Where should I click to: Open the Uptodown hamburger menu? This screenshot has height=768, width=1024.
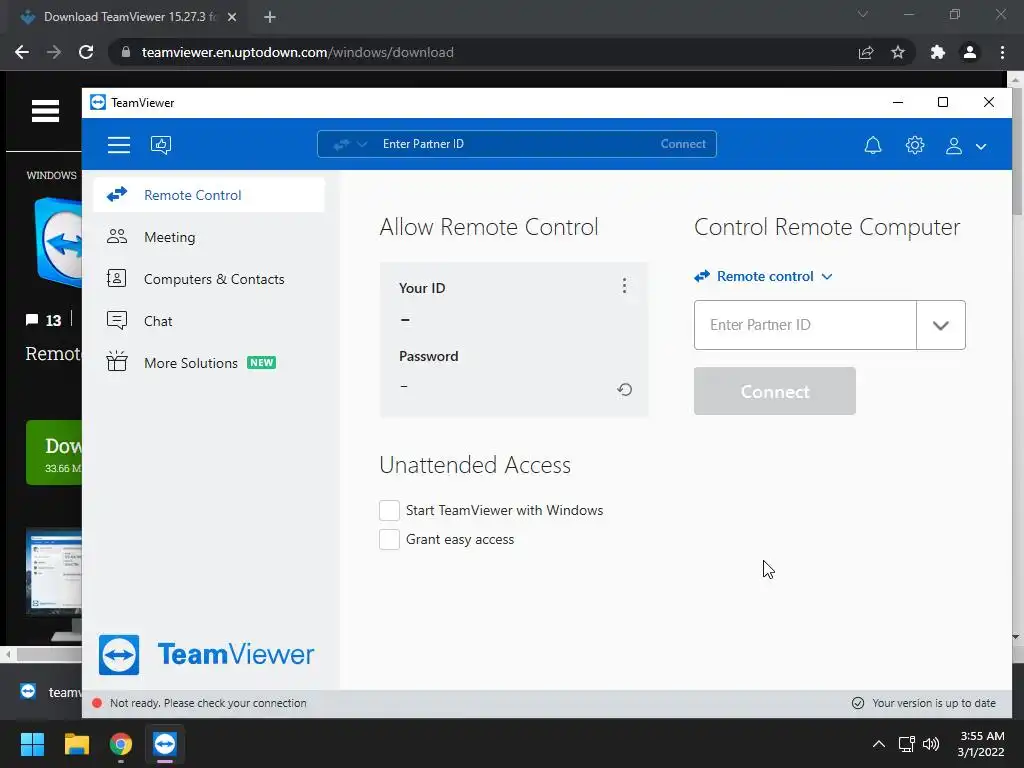[45, 111]
